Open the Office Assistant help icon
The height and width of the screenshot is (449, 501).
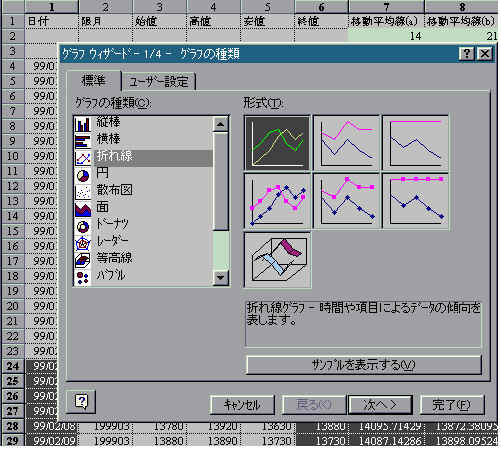click(81, 401)
